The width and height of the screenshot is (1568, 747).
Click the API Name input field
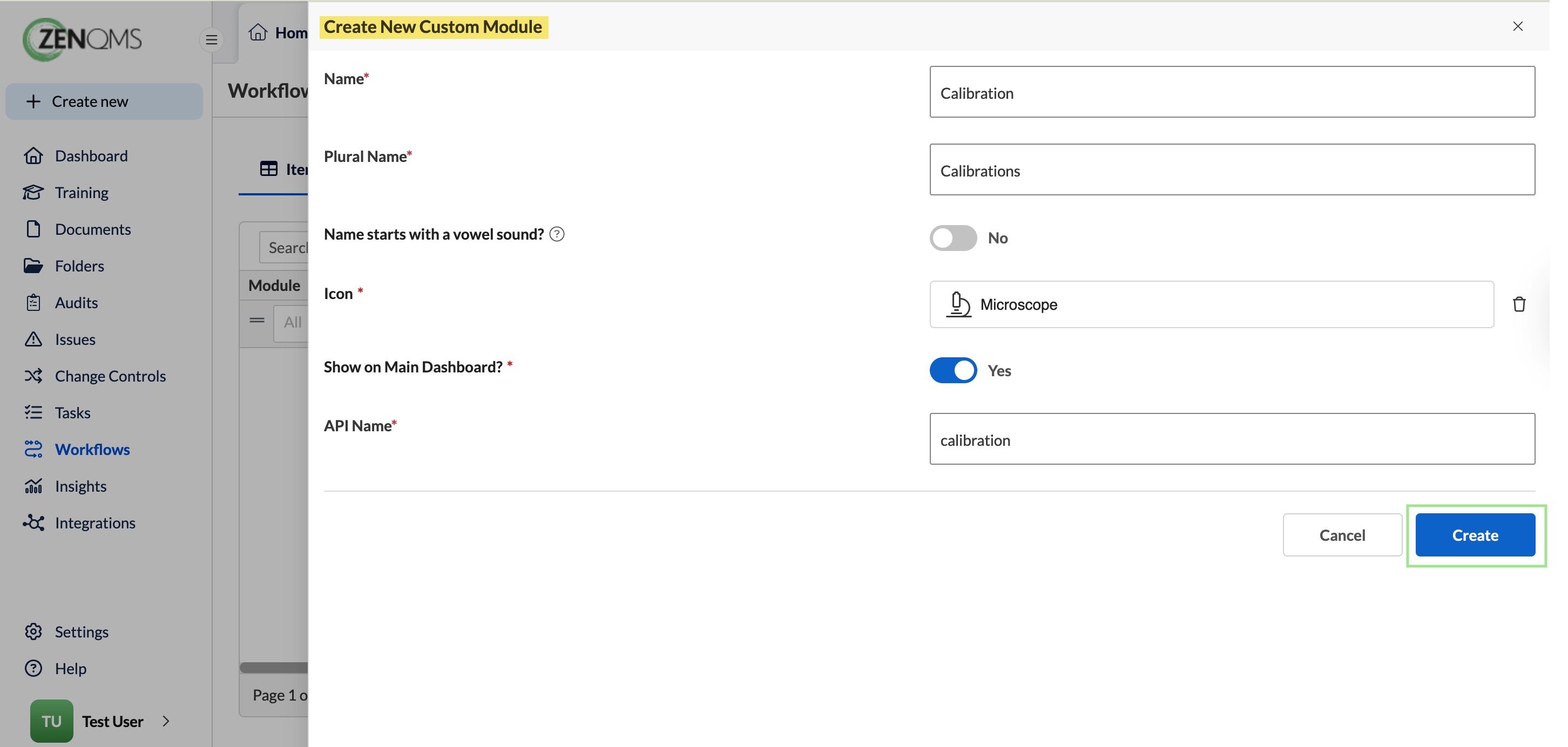click(x=1232, y=439)
